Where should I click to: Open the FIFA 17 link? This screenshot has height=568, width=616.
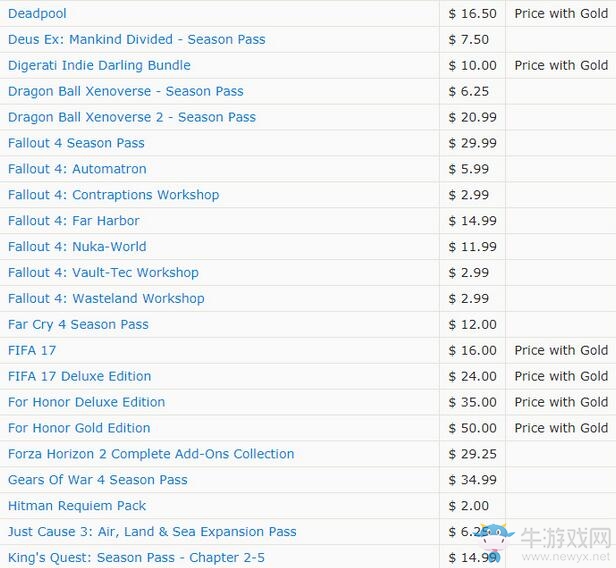tap(32, 351)
